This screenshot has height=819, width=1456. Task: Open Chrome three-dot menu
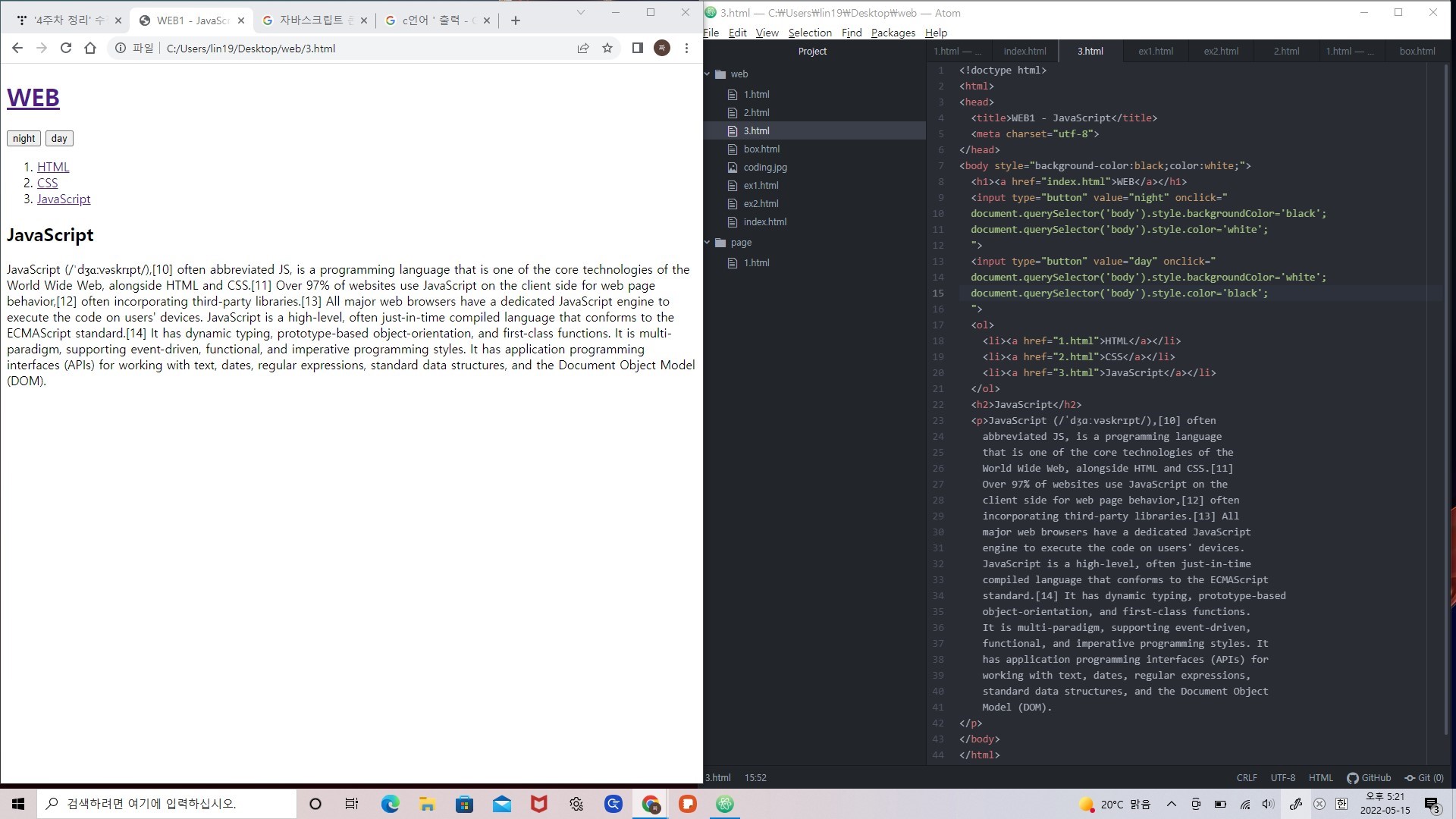[x=686, y=48]
